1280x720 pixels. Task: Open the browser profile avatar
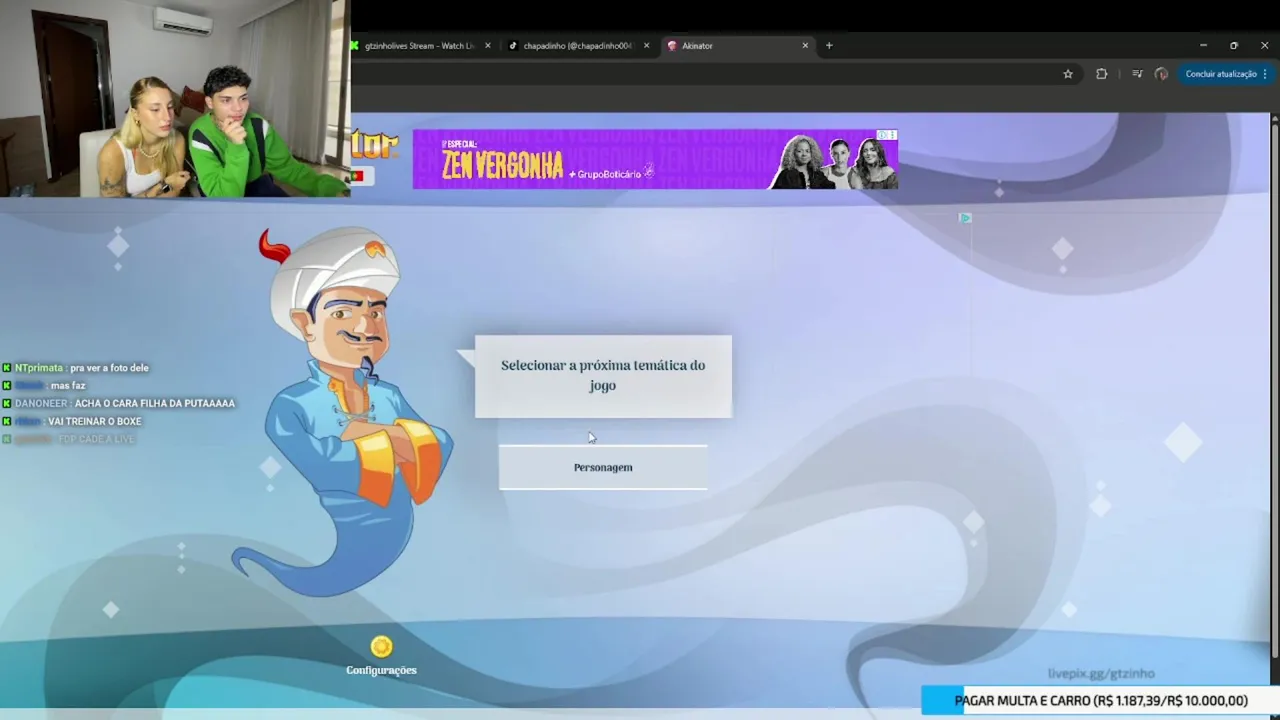point(1161,74)
